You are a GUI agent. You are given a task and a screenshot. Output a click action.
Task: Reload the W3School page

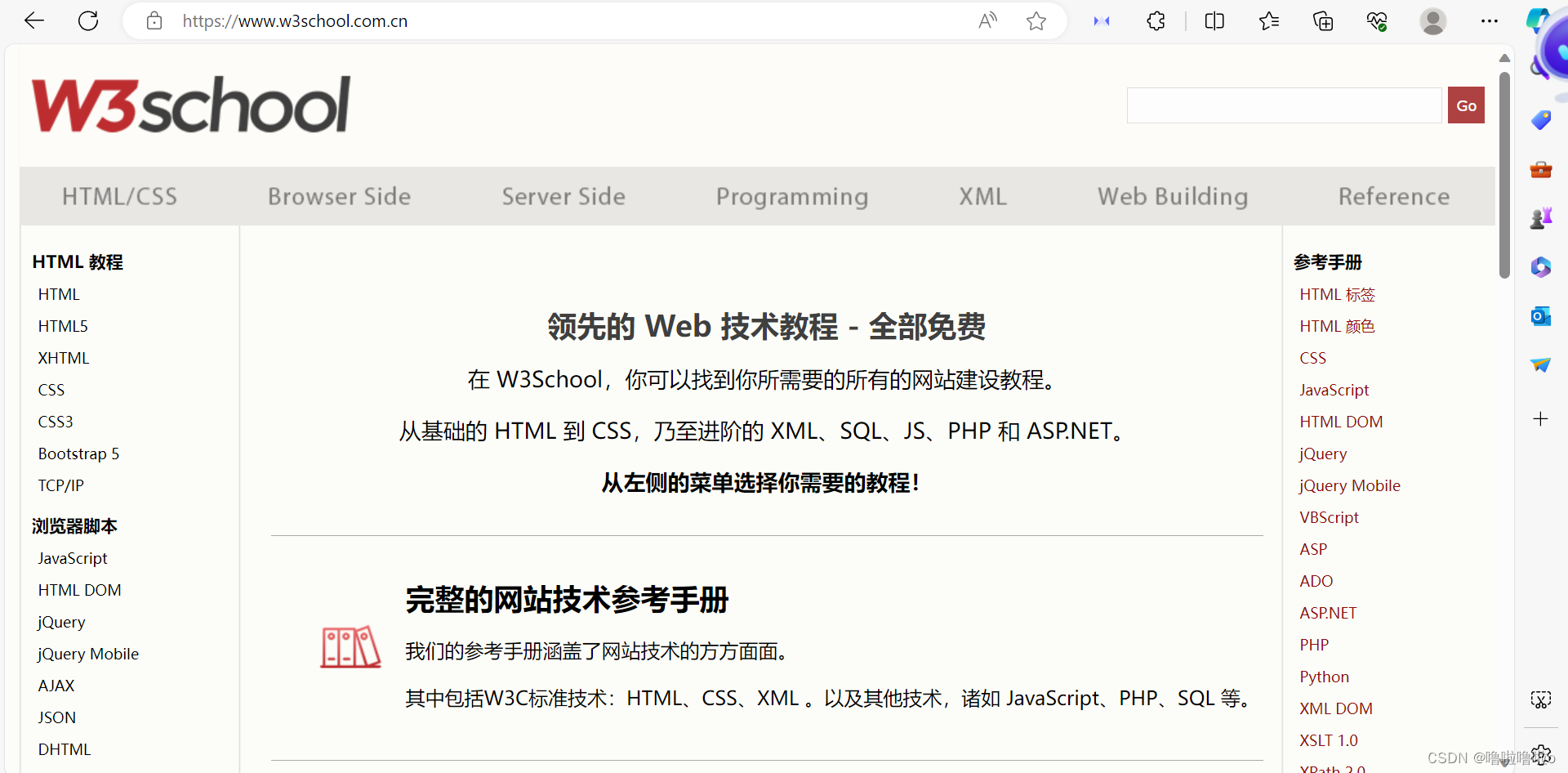pyautogui.click(x=87, y=20)
